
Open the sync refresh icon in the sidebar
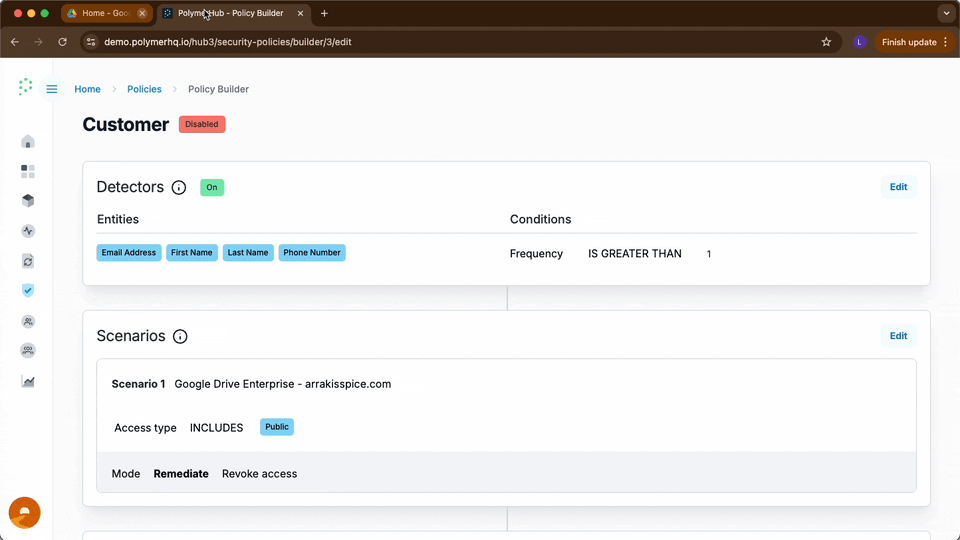[28, 261]
